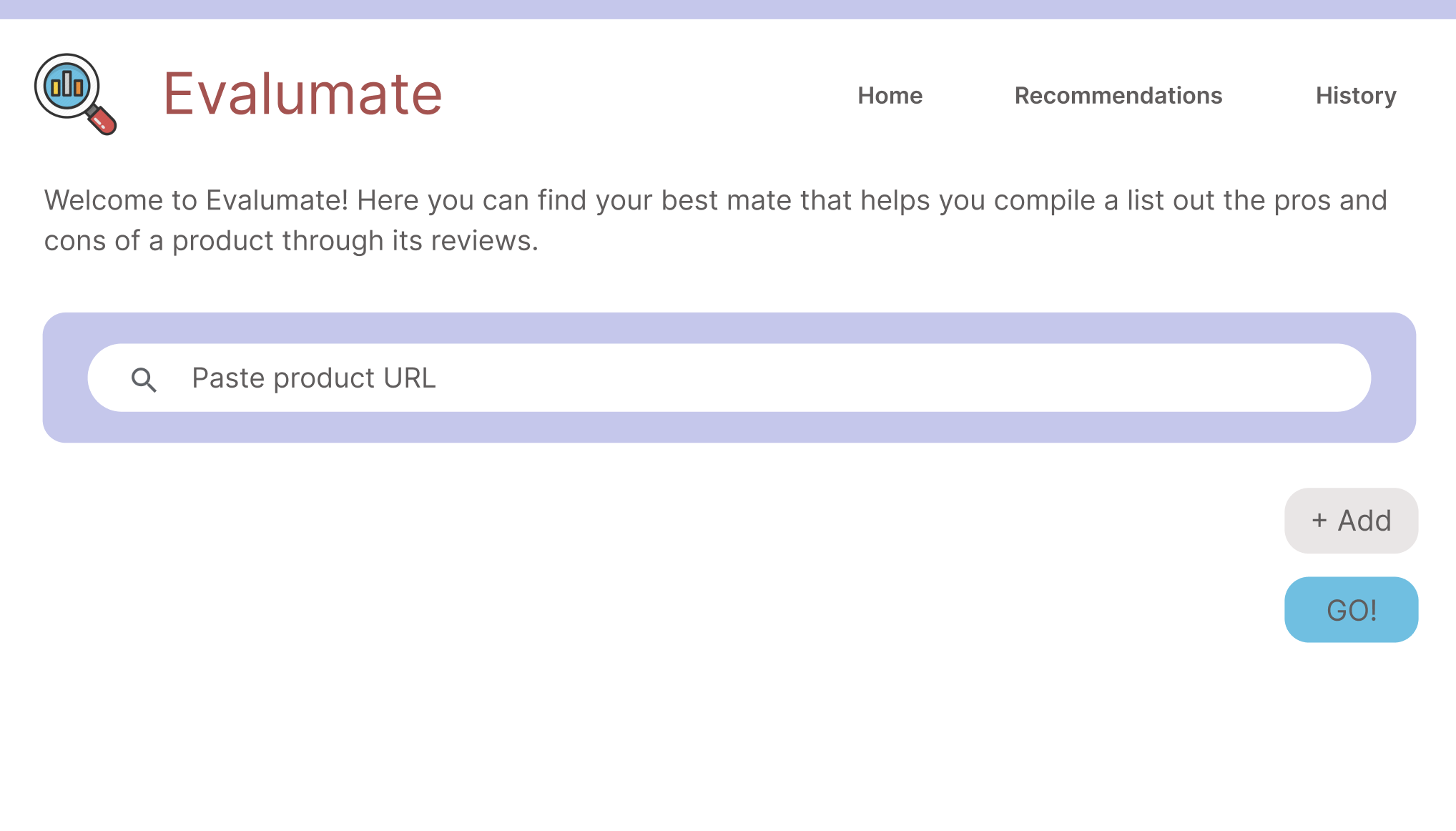Viewport: 1456px width, 831px height.
Task: Click the "Add" text label on the gray button
Action: click(1364, 521)
